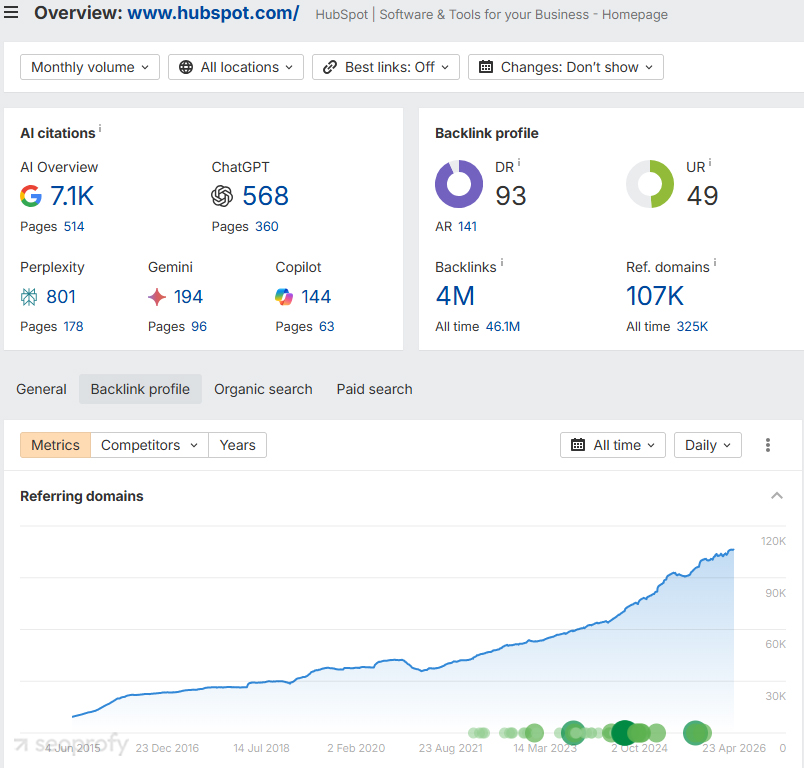804x768 pixels.
Task: Click the Backlinks info icon
Action: pos(502,263)
